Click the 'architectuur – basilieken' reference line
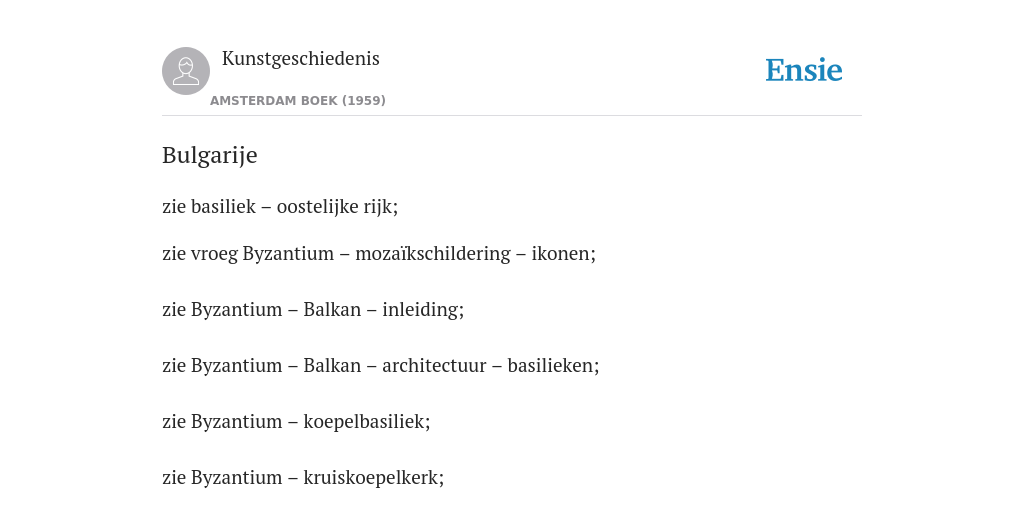Screen dimensions: 1024x512 pyautogui.click(x=381, y=366)
